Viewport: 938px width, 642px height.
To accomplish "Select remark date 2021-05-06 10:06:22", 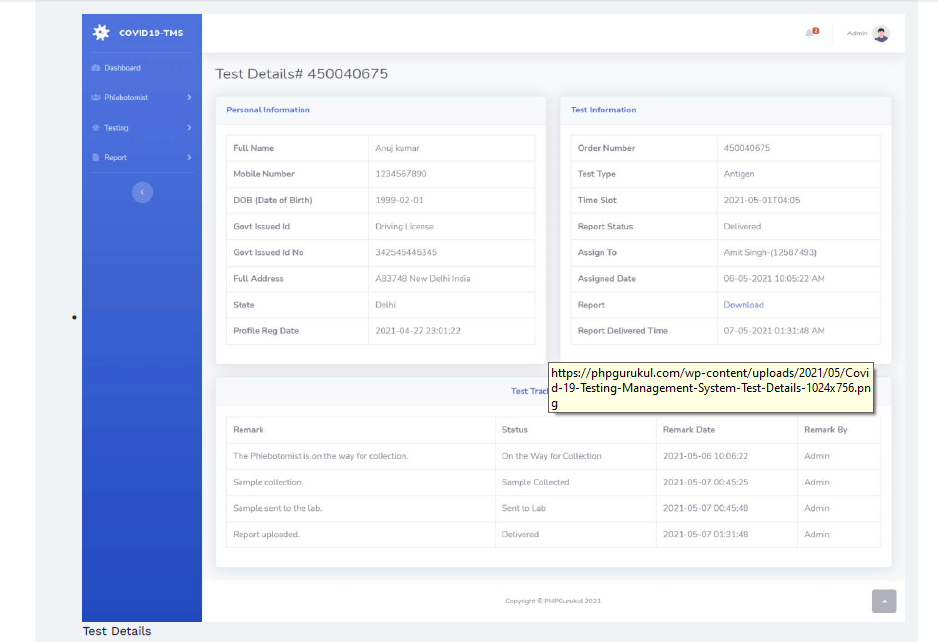I will pyautogui.click(x=705, y=456).
